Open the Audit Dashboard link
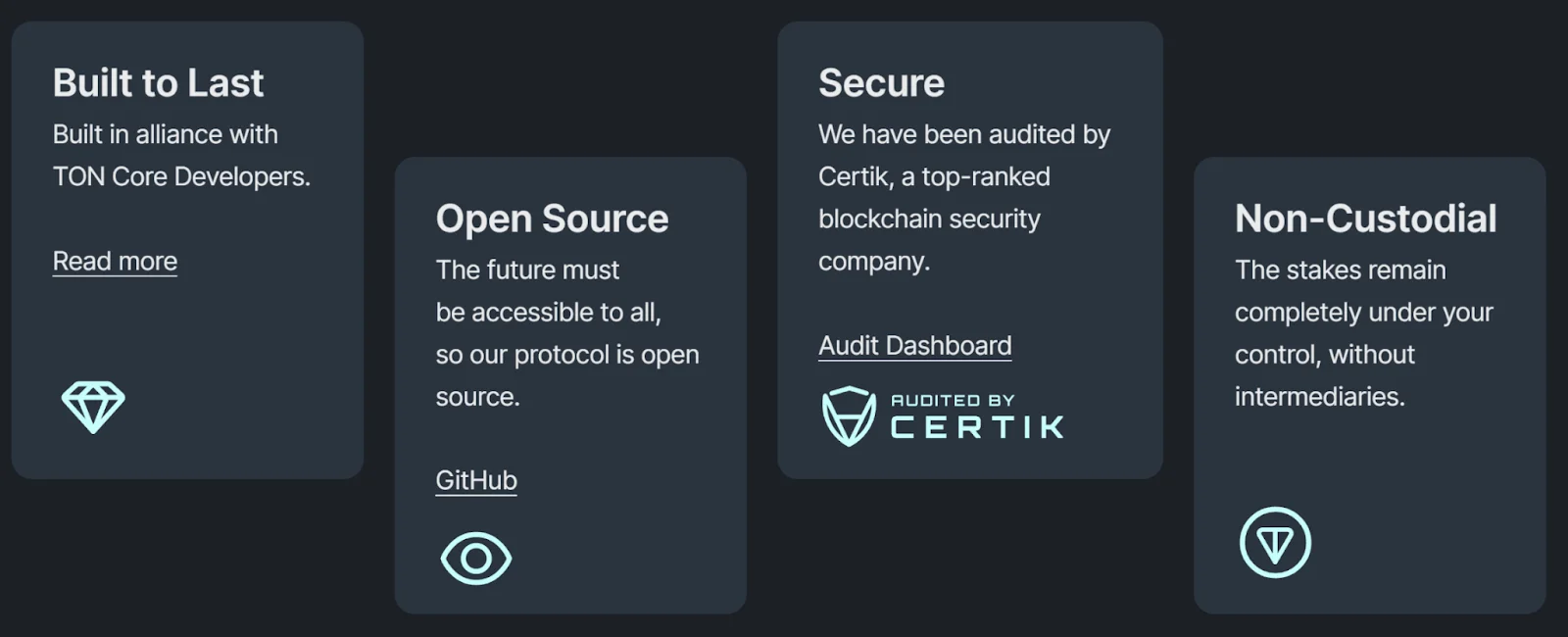This screenshot has height=637, width=1568. click(x=915, y=346)
